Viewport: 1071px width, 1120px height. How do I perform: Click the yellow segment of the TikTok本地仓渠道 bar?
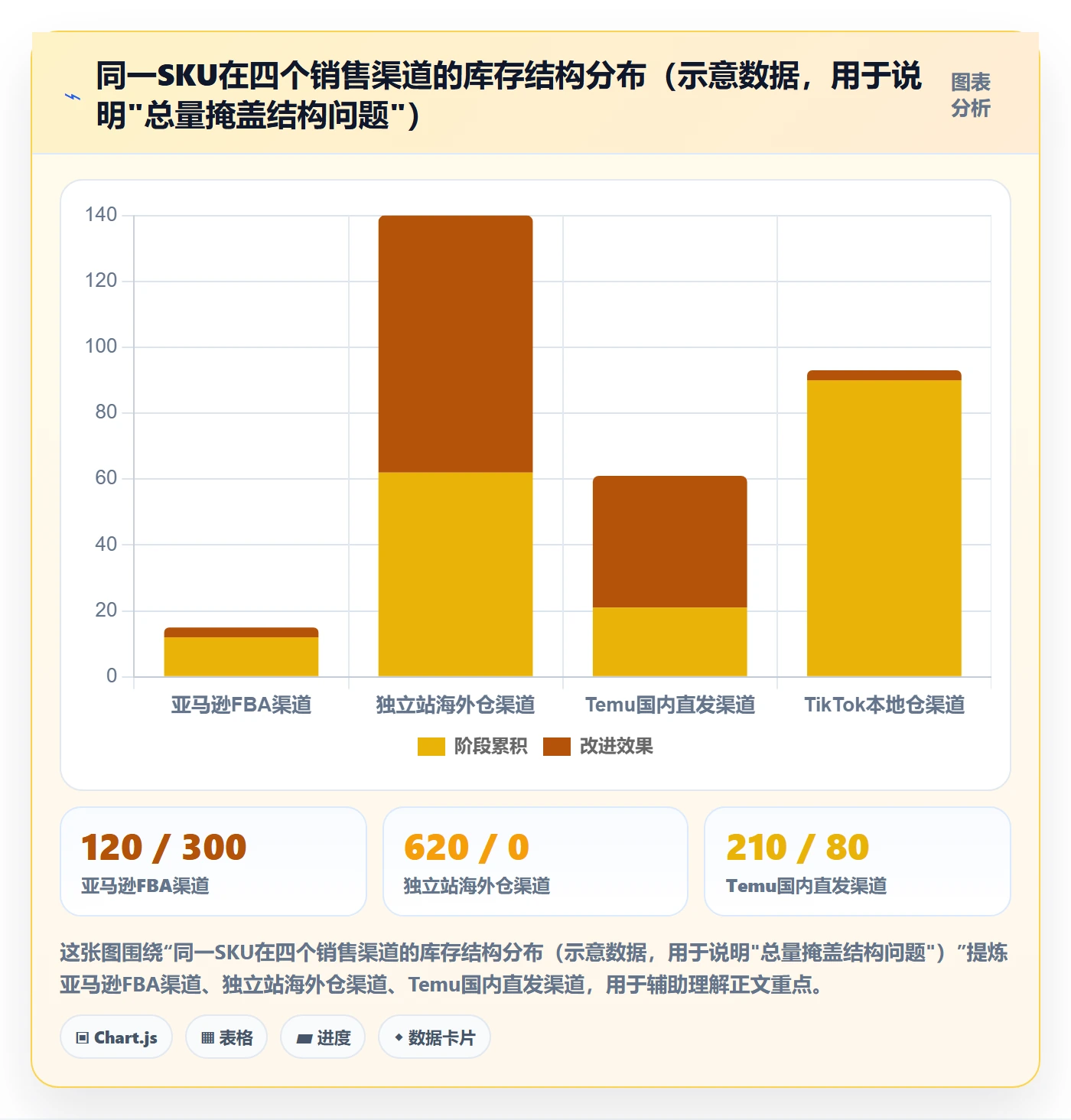[884, 529]
